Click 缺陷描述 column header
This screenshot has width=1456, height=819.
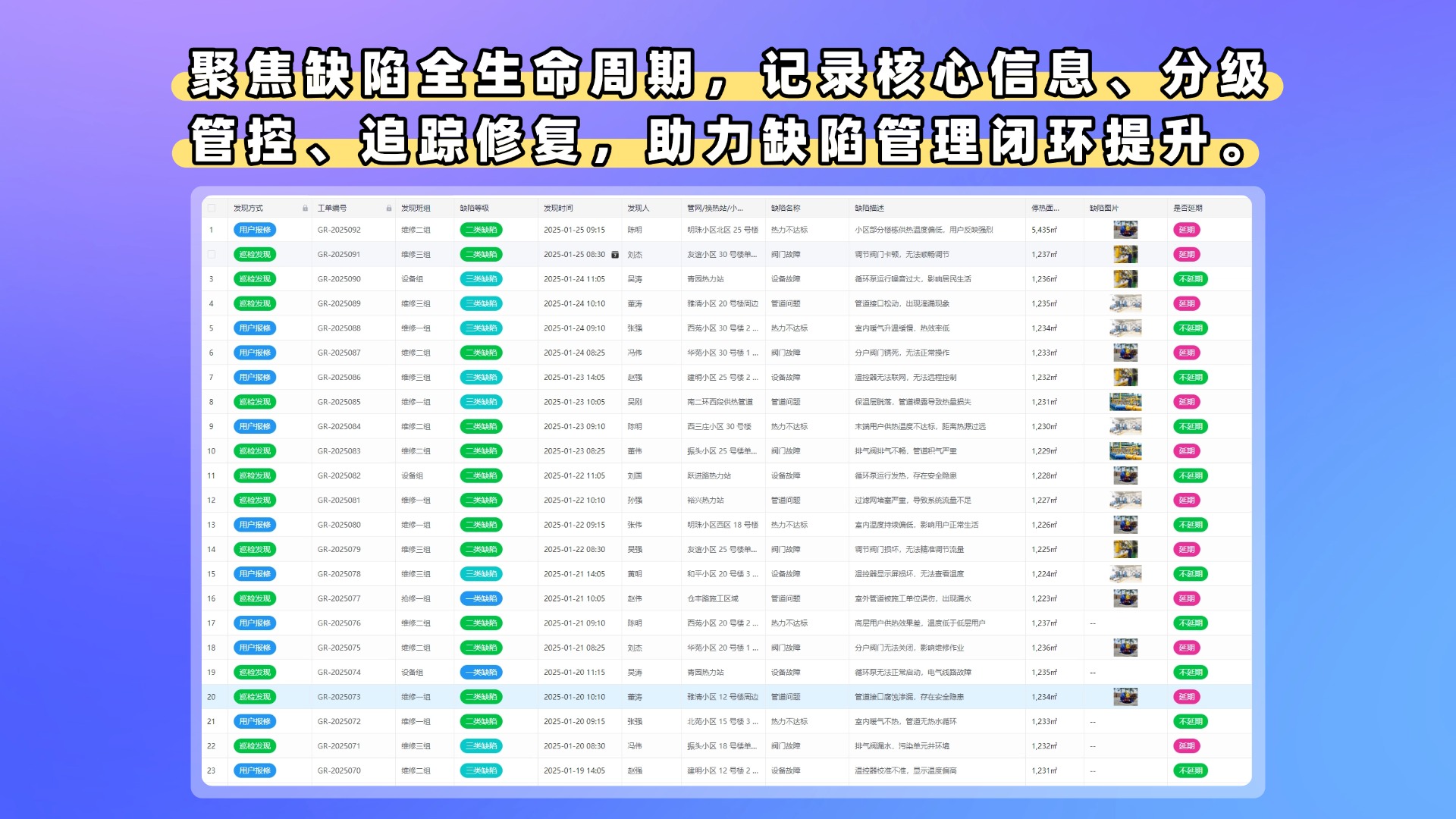tap(869, 208)
